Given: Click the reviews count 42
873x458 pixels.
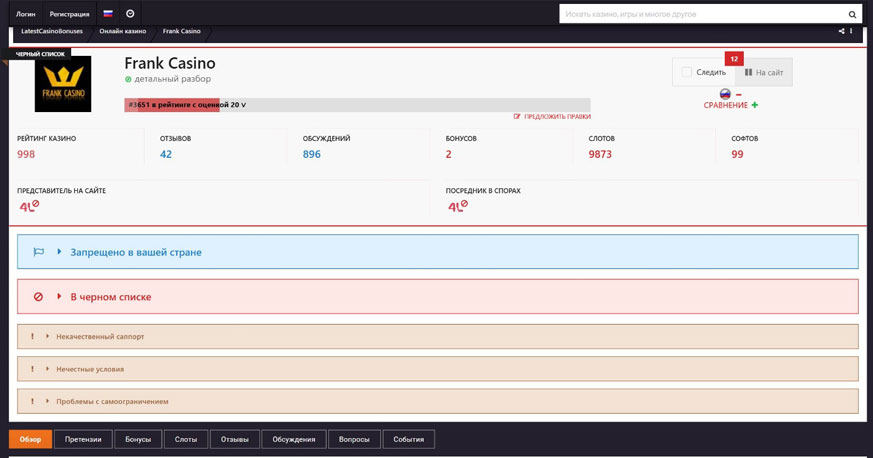Looking at the screenshot, I should coord(166,154).
